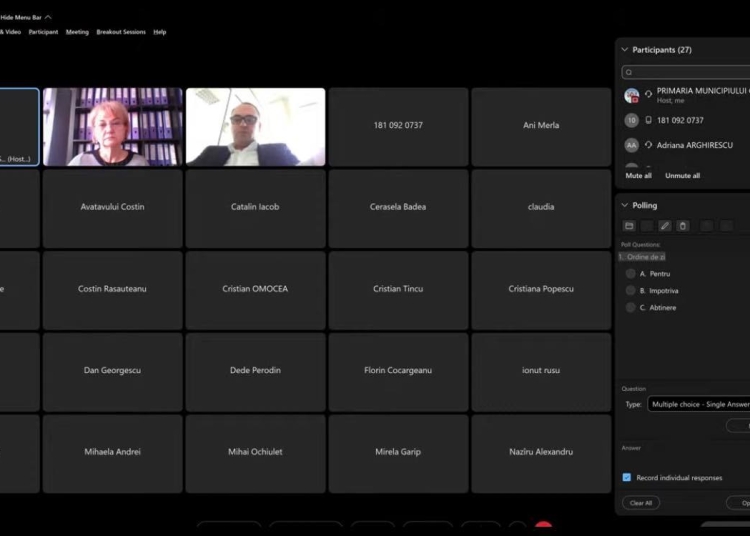
Task: Click the open poll file folder icon
Action: [x=629, y=226]
